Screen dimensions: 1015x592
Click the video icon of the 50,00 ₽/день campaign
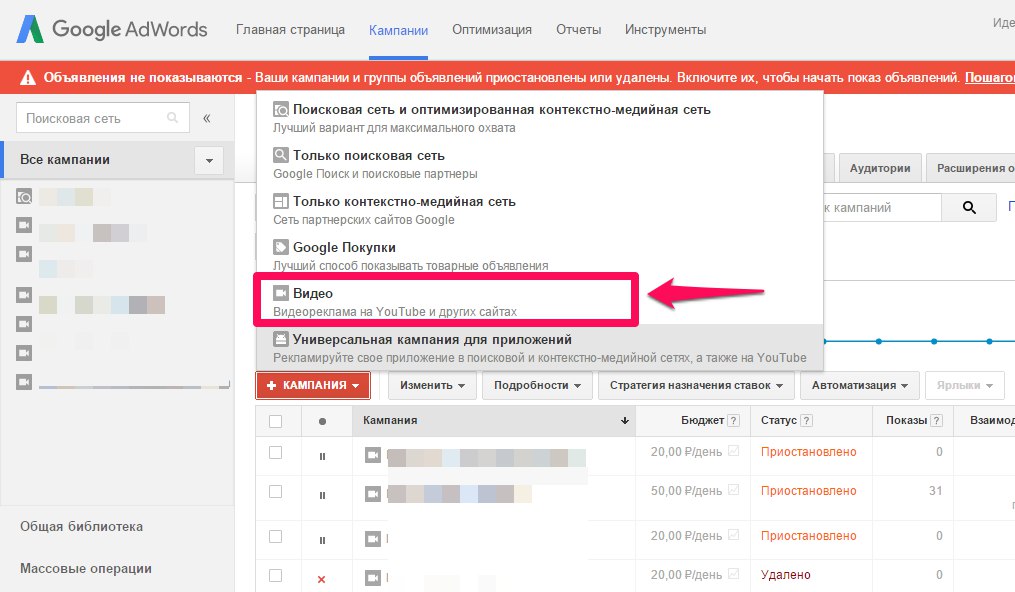click(373, 494)
